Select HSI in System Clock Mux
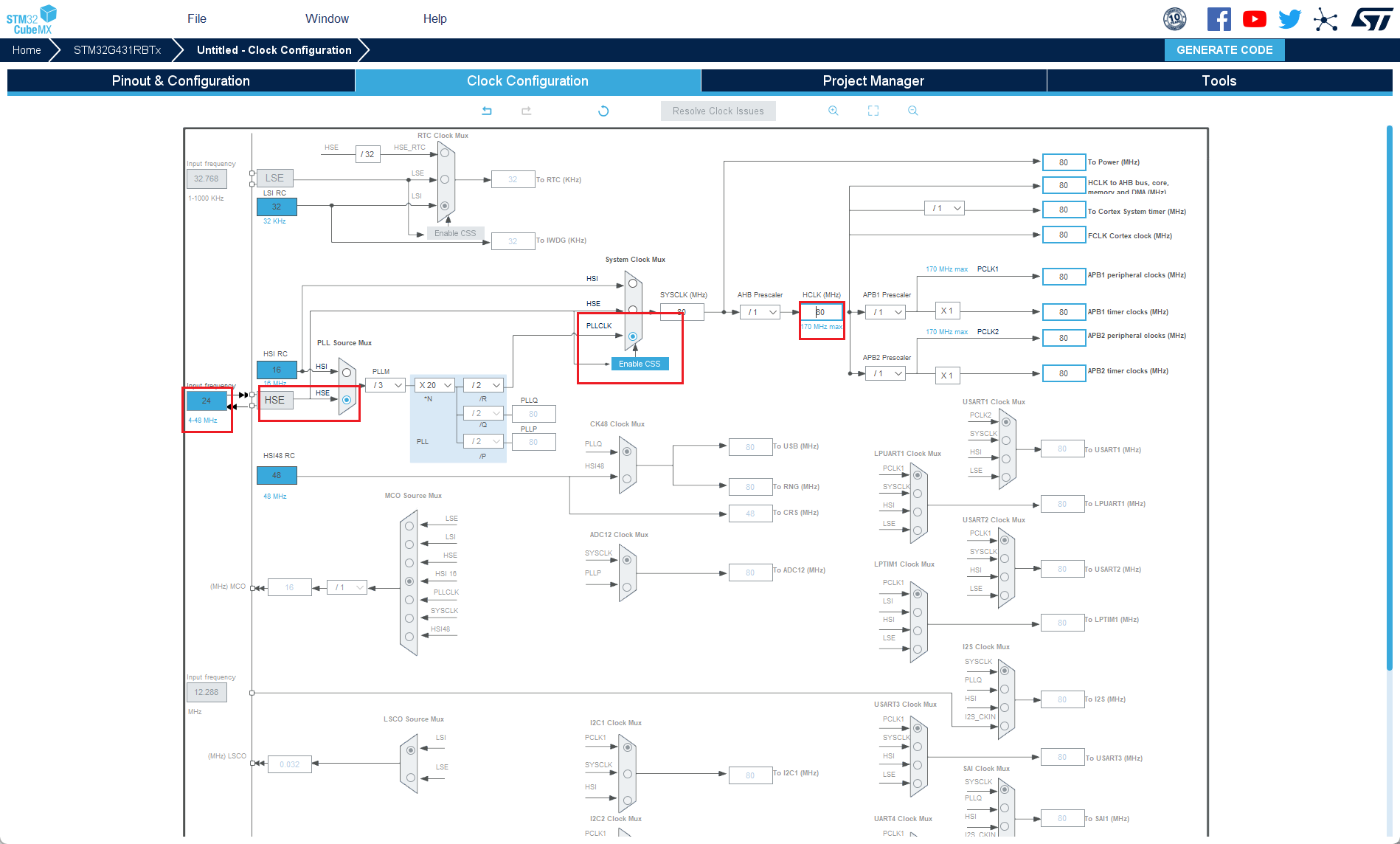1400x844 pixels. point(633,283)
